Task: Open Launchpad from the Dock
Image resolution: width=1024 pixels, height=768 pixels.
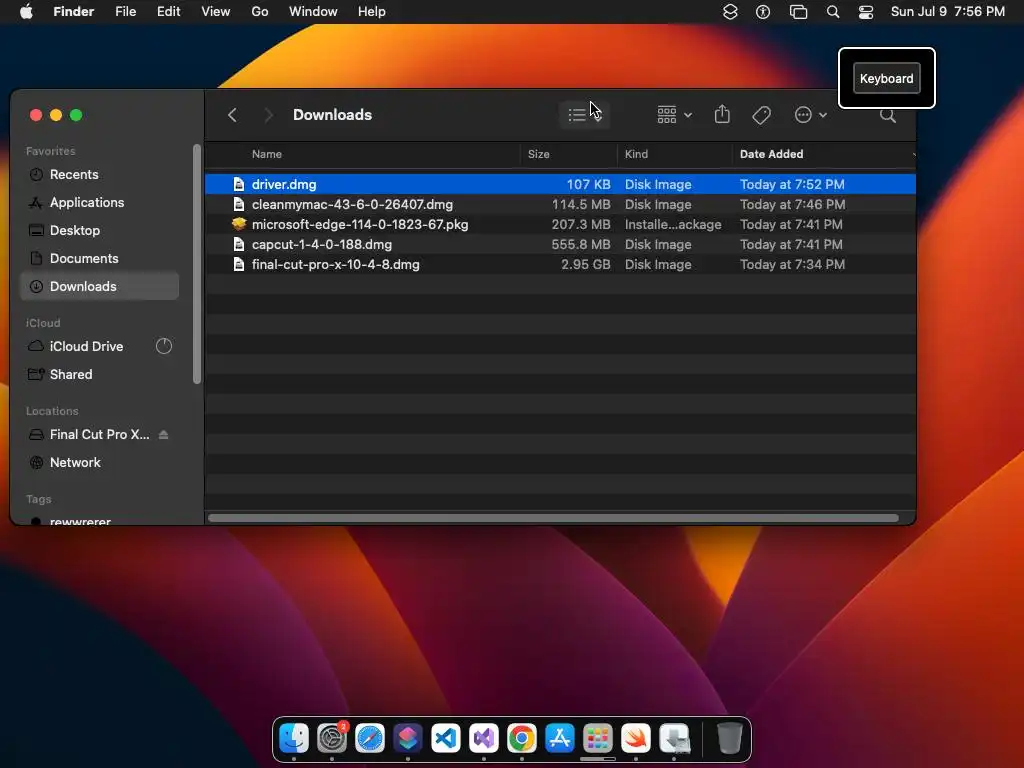Action: click(598, 739)
